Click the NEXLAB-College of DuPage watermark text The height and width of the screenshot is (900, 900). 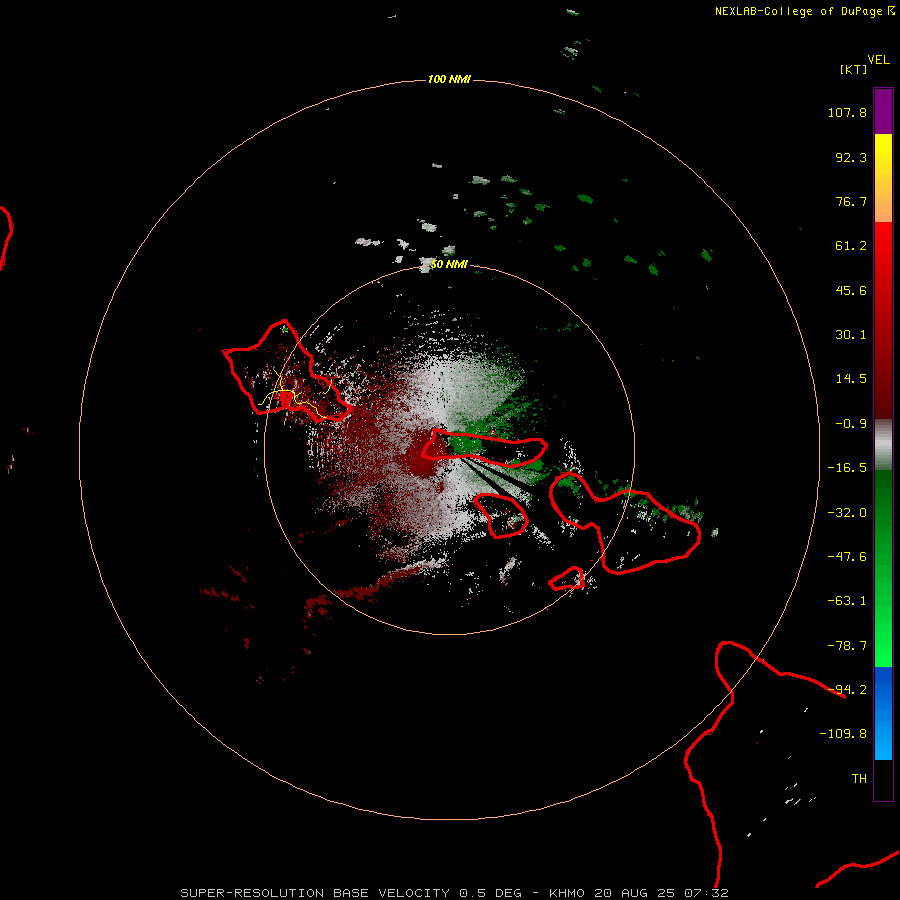point(804,11)
